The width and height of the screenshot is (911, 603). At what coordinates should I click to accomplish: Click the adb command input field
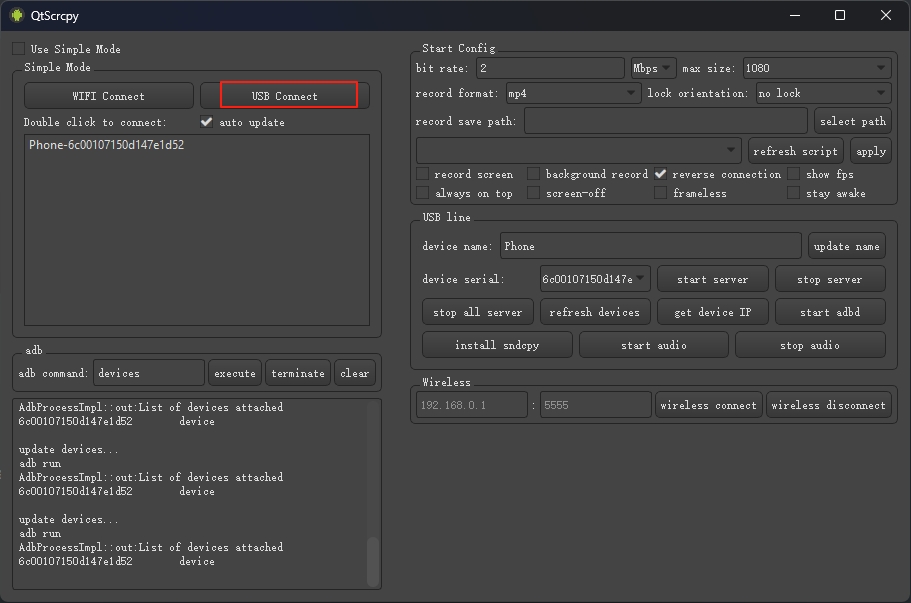coord(148,373)
